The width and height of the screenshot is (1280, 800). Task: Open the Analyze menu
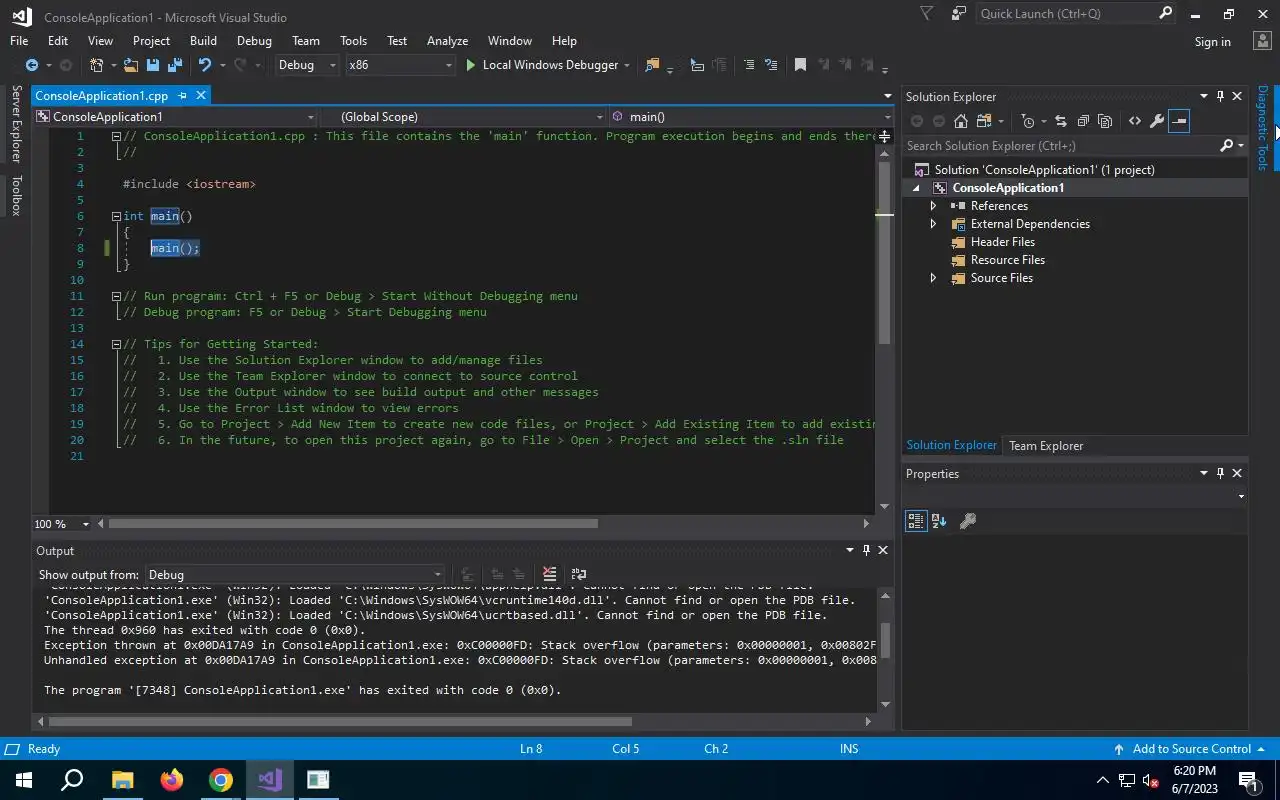tap(447, 41)
